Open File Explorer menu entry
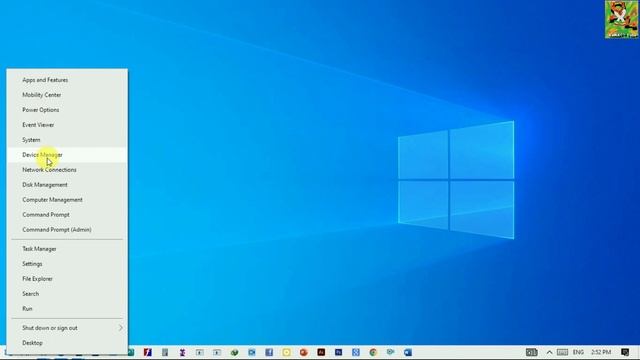This screenshot has height=360, width=640. pos(67,279)
